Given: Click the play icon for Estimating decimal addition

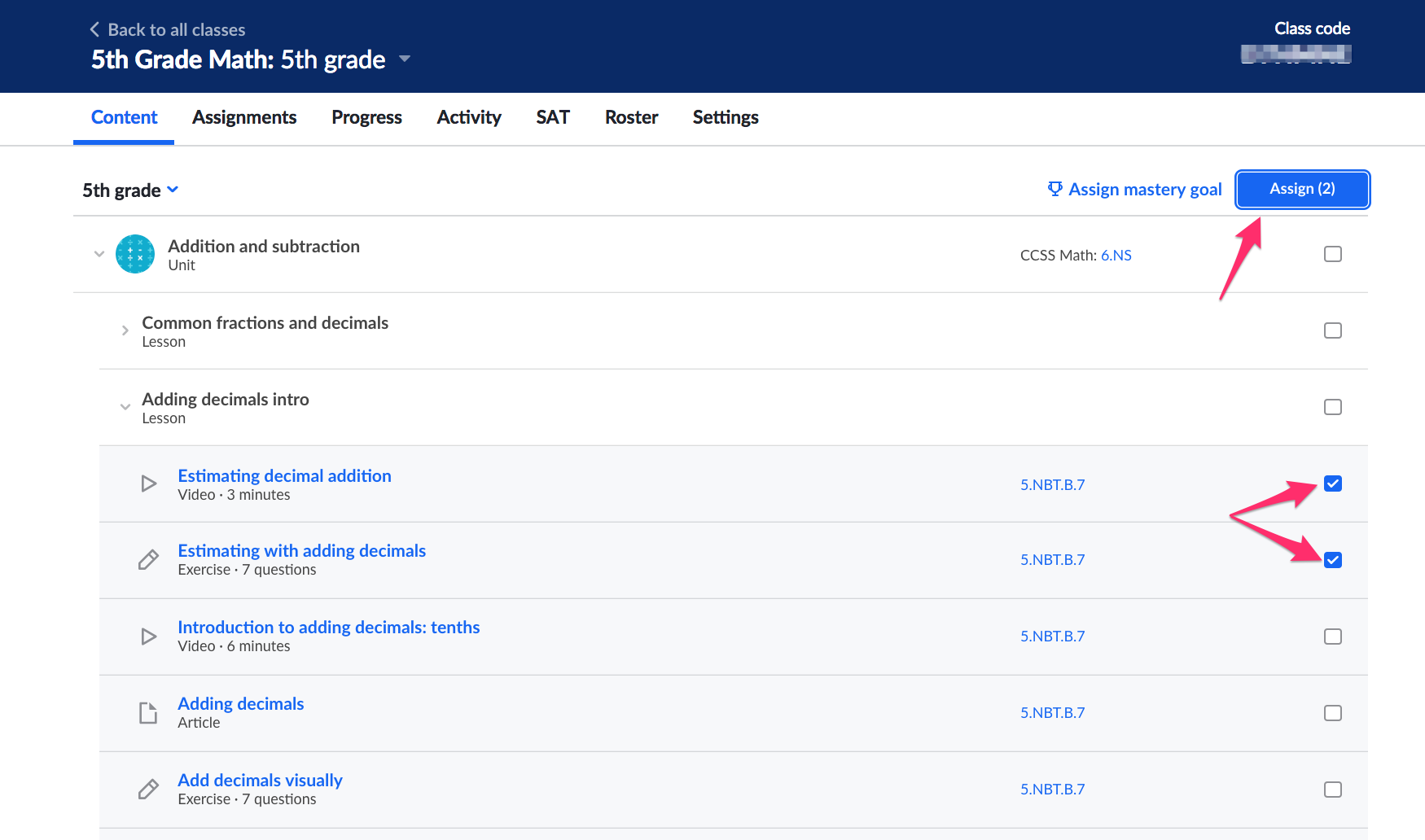Looking at the screenshot, I should pyautogui.click(x=148, y=483).
